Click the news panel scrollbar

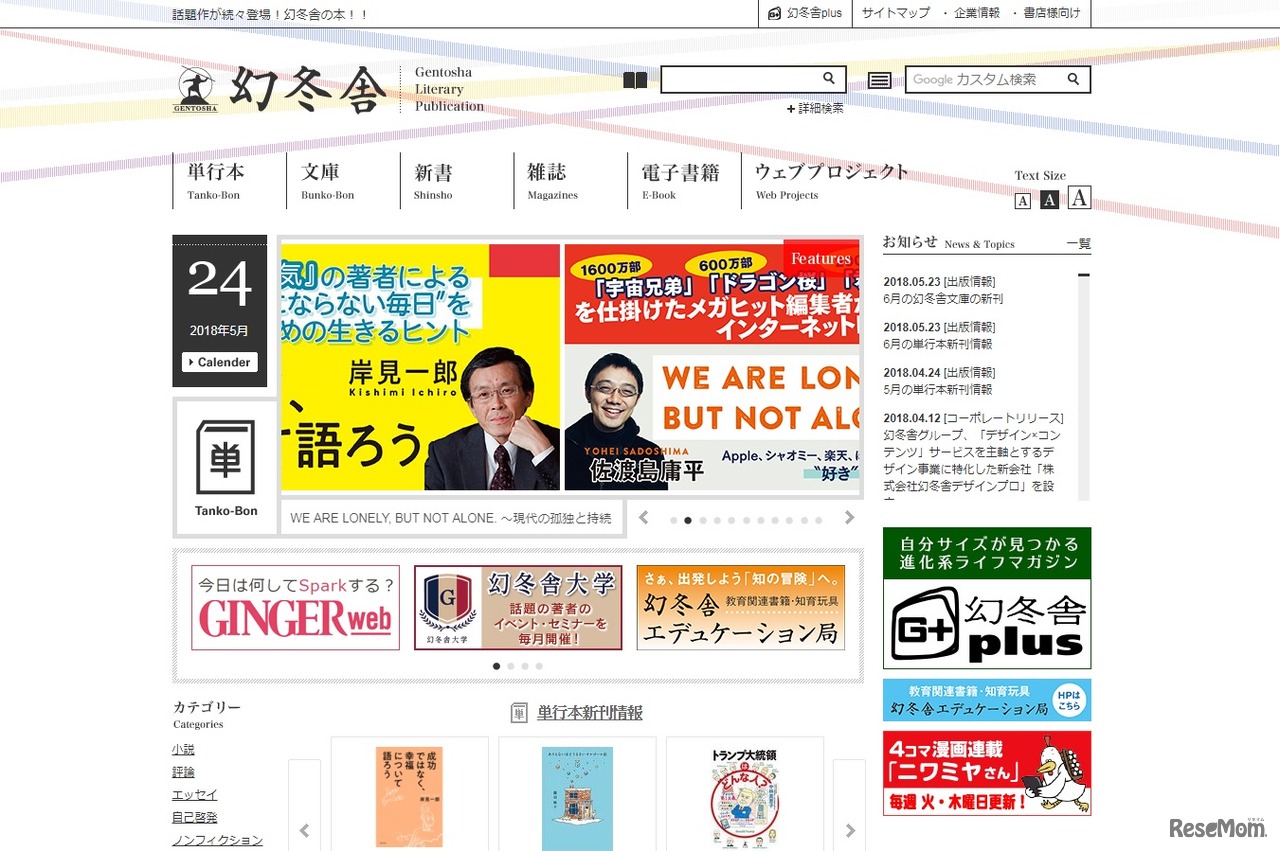(1084, 386)
